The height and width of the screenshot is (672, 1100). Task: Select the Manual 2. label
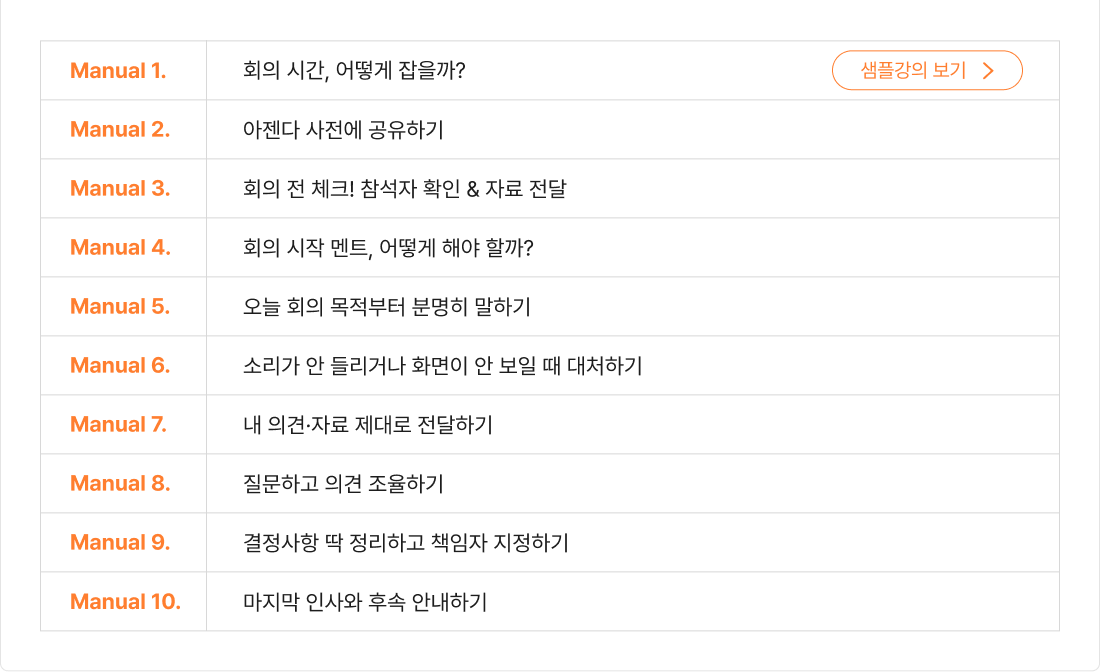(120, 129)
